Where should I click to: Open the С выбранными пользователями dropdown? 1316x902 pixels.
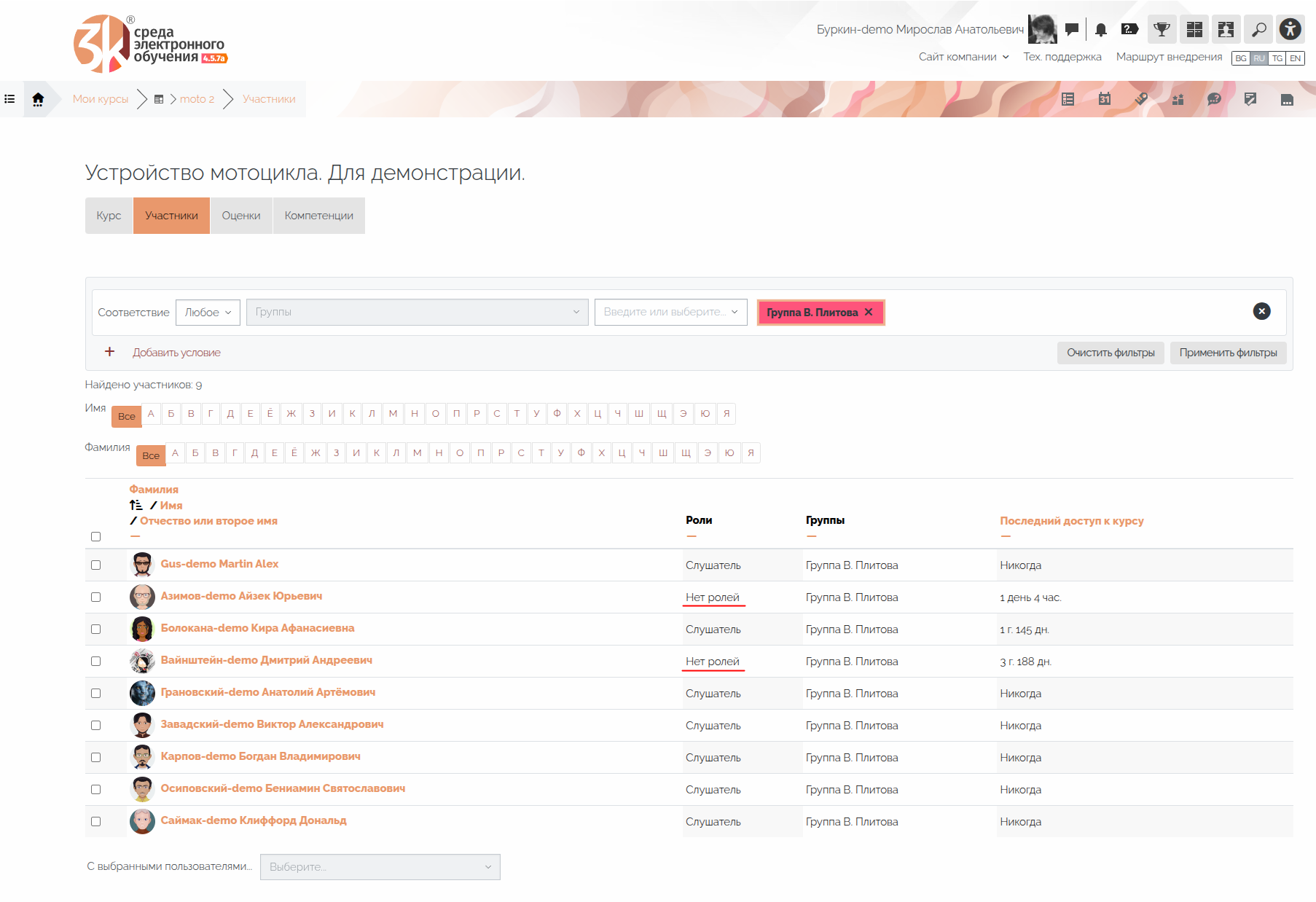pos(380,866)
